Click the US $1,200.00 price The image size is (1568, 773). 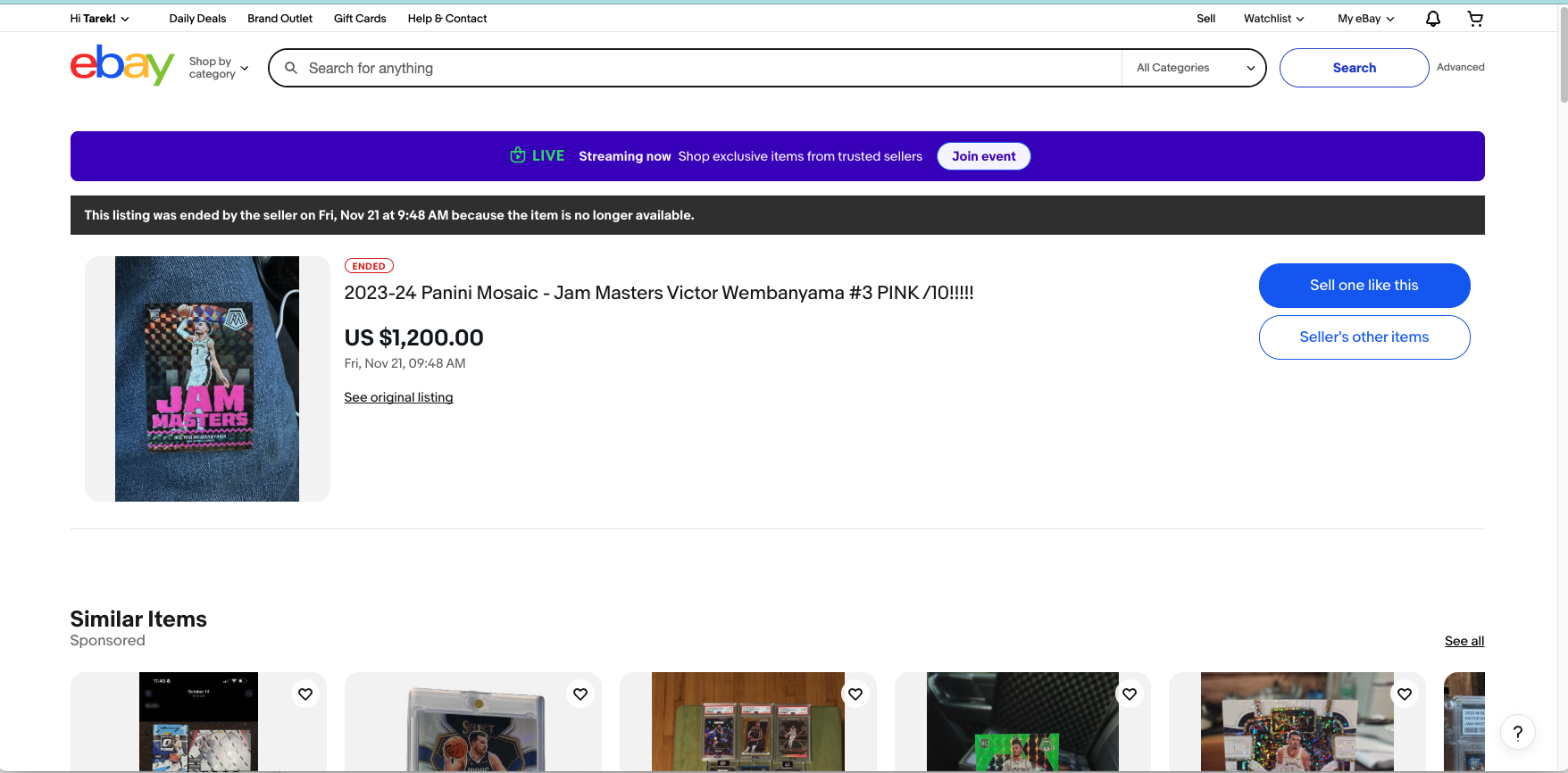click(x=413, y=337)
